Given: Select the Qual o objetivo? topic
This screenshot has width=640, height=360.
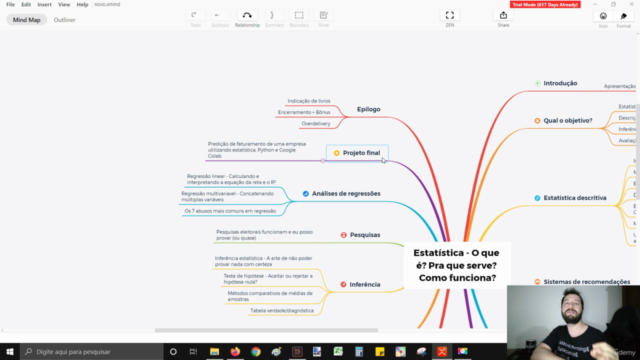Looking at the screenshot, I should (568, 121).
